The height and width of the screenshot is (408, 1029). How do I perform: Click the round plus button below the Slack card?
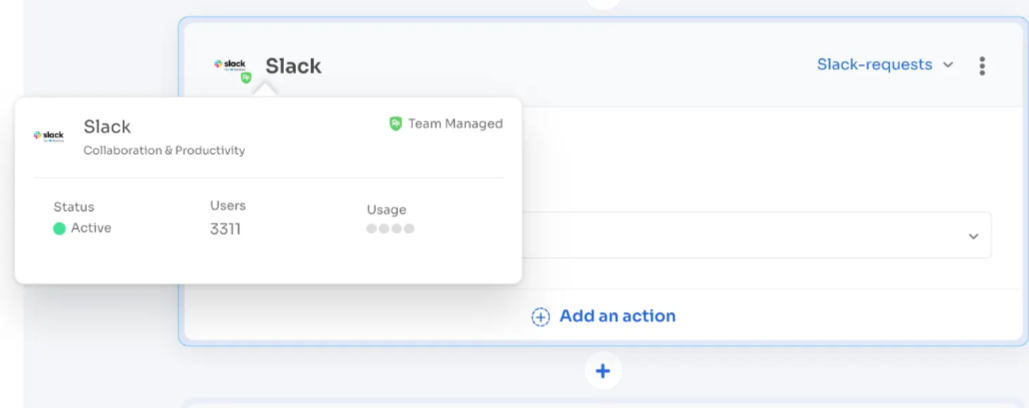point(603,371)
